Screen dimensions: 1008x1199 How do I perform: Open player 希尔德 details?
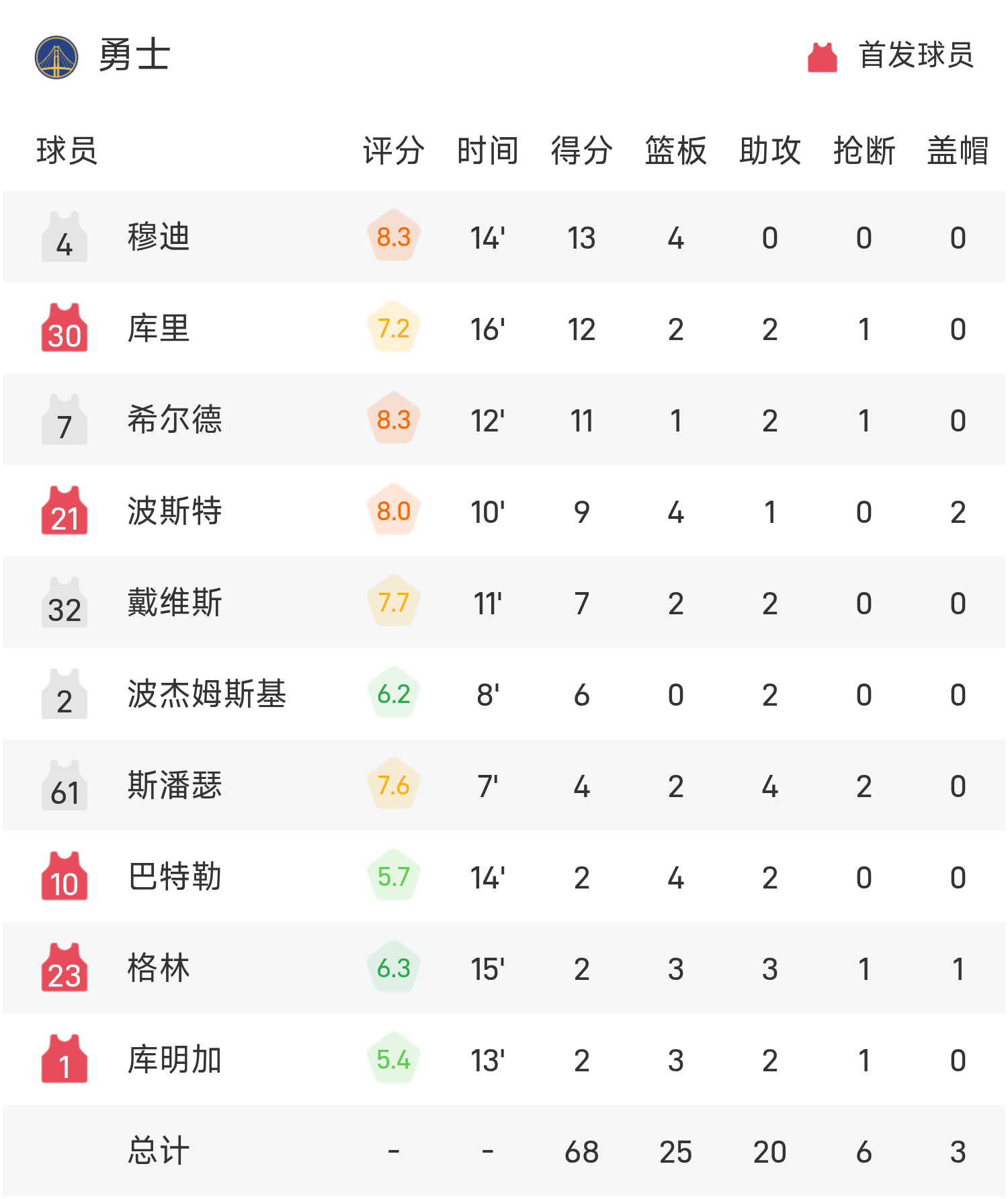point(175,420)
